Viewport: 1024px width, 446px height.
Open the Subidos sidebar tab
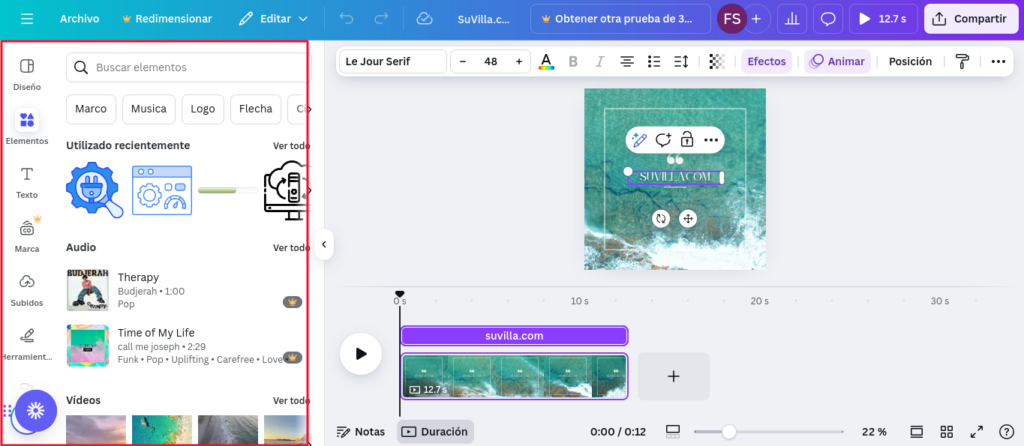[x=27, y=291]
